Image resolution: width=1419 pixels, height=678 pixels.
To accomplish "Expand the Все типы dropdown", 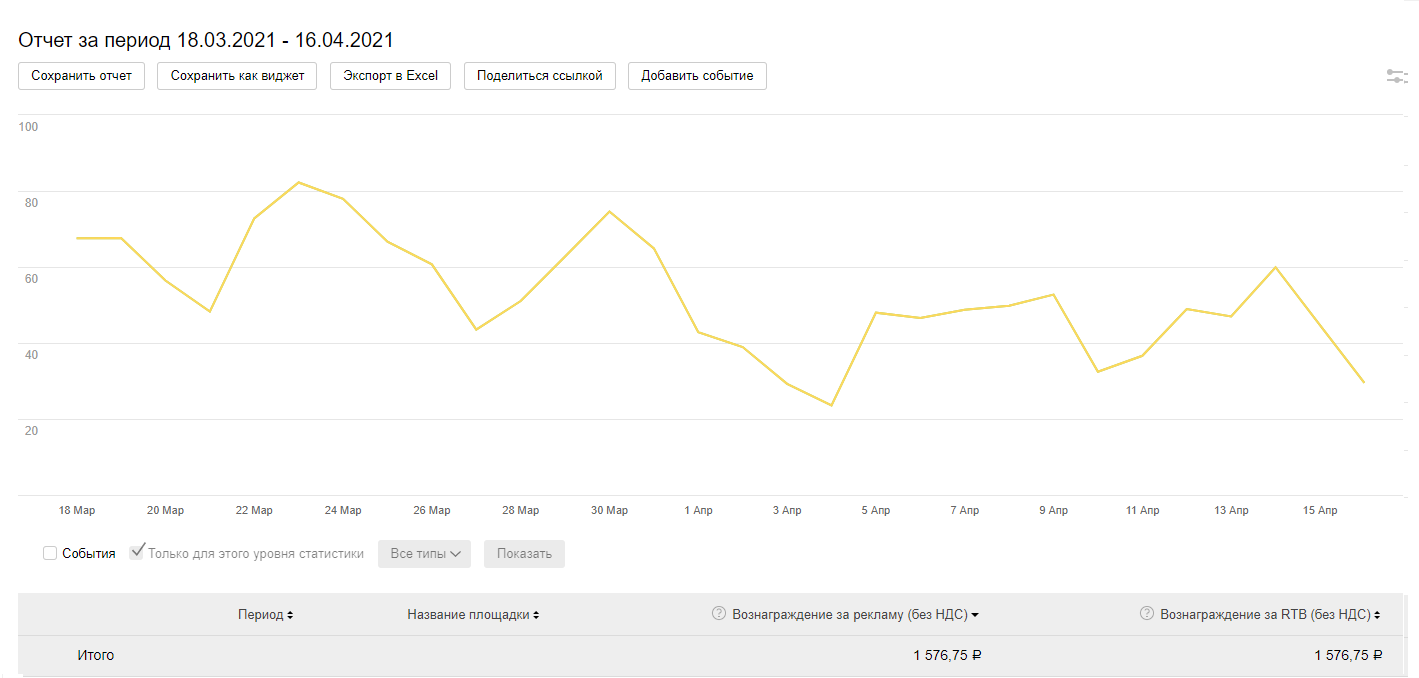I will click(x=424, y=554).
